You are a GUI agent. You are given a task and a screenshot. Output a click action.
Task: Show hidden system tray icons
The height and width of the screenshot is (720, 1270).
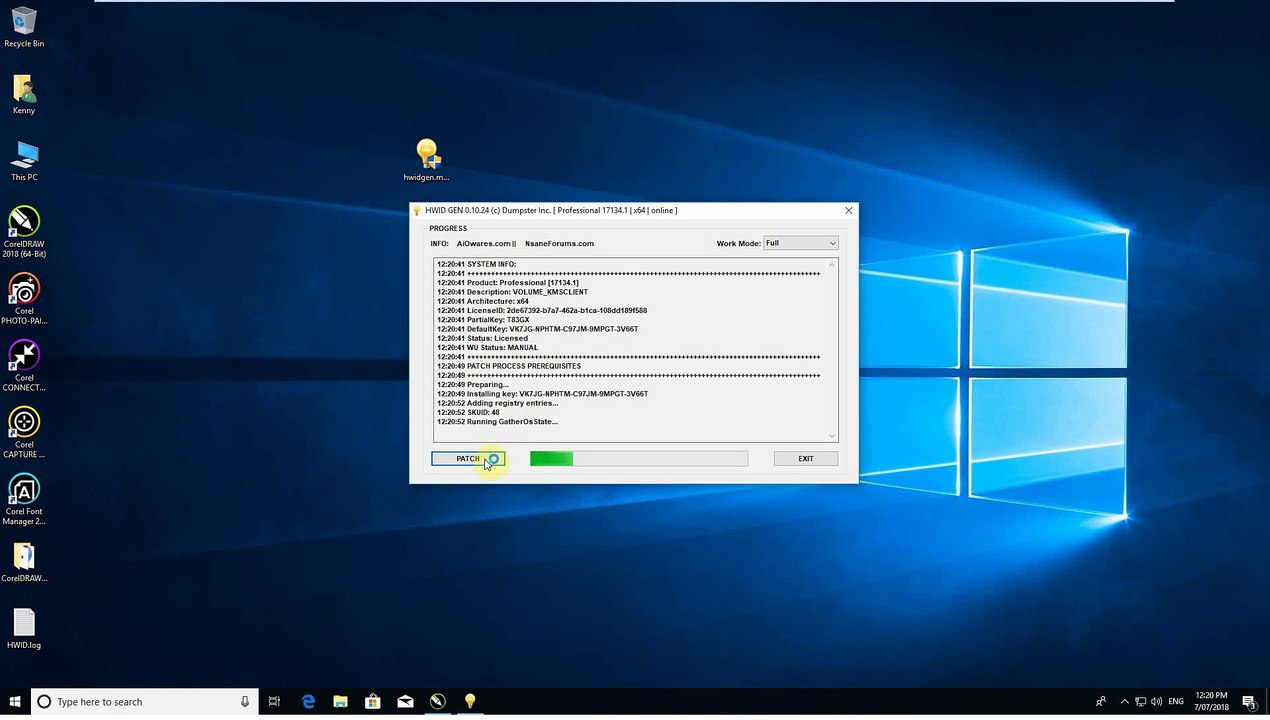click(x=1125, y=702)
